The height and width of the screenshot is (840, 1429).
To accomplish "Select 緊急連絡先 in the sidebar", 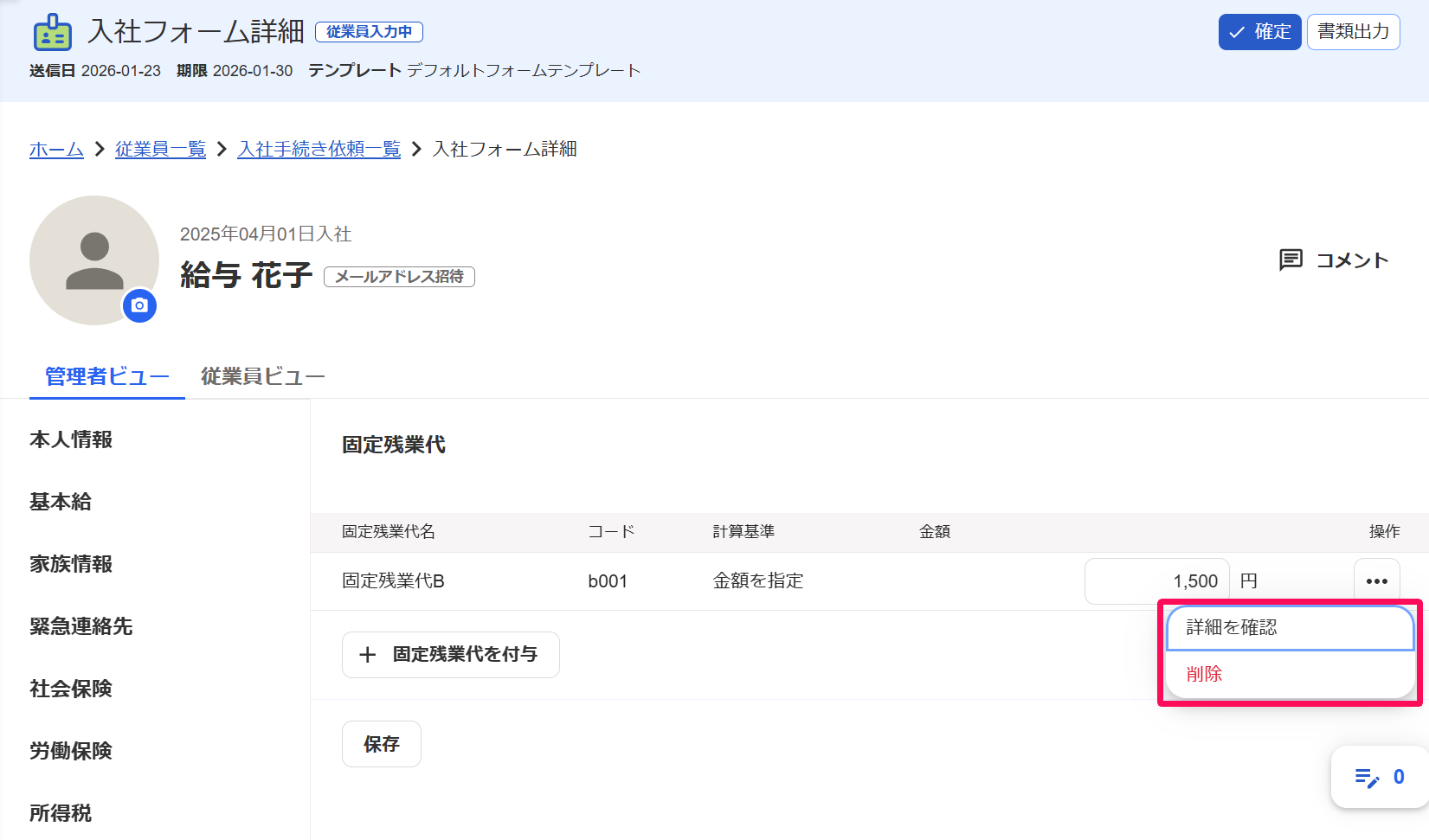I will pos(81,626).
